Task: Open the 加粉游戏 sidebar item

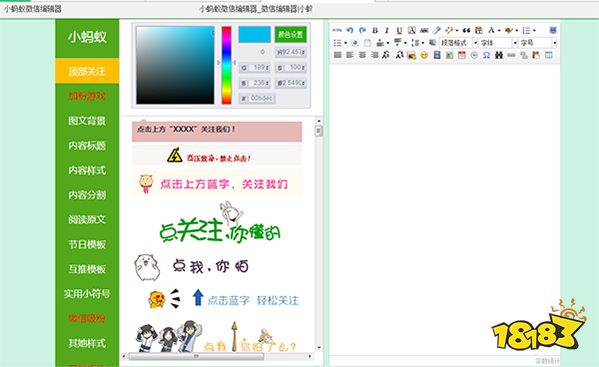Action: click(87, 96)
